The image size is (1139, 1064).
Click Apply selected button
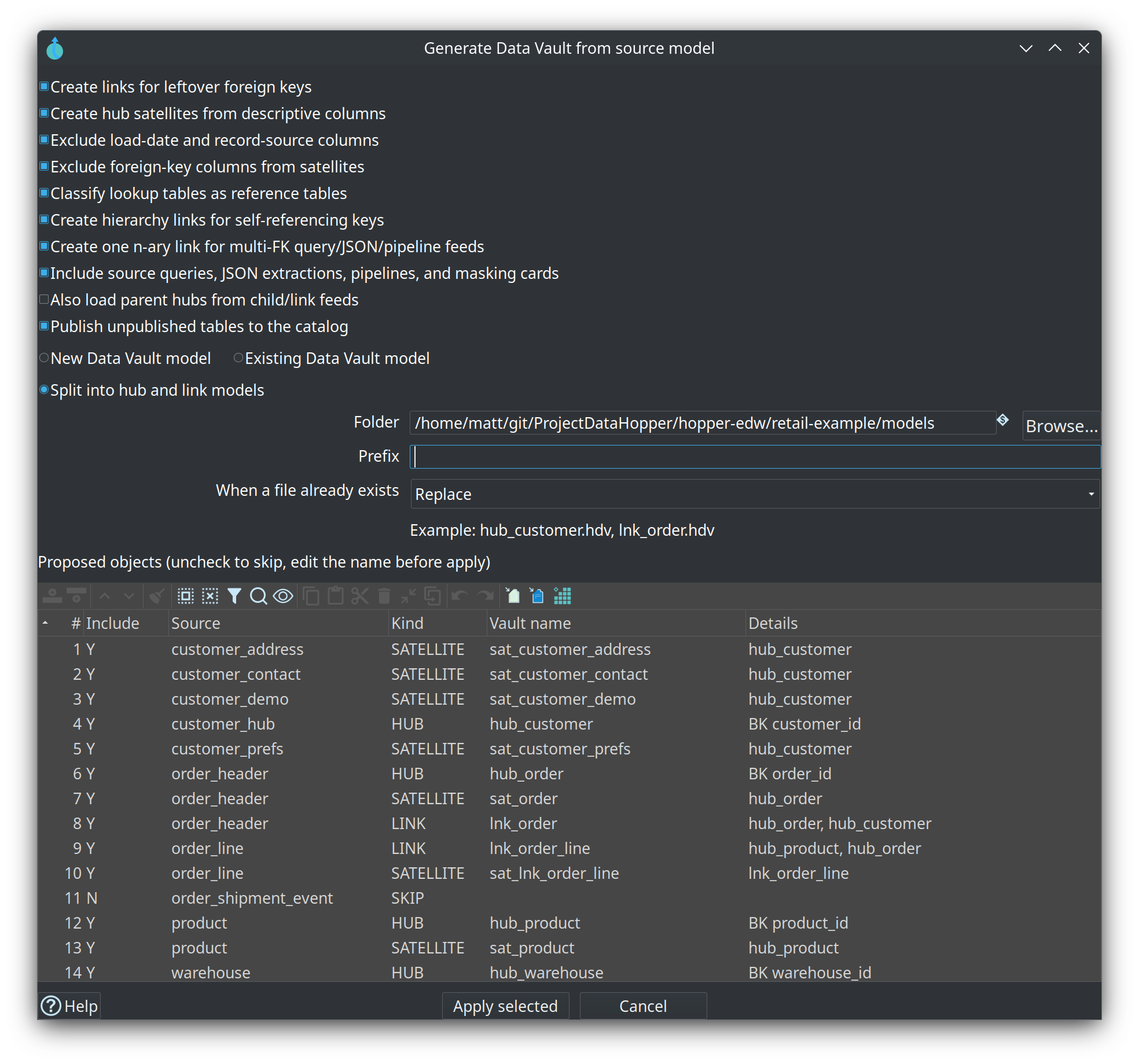point(505,1006)
